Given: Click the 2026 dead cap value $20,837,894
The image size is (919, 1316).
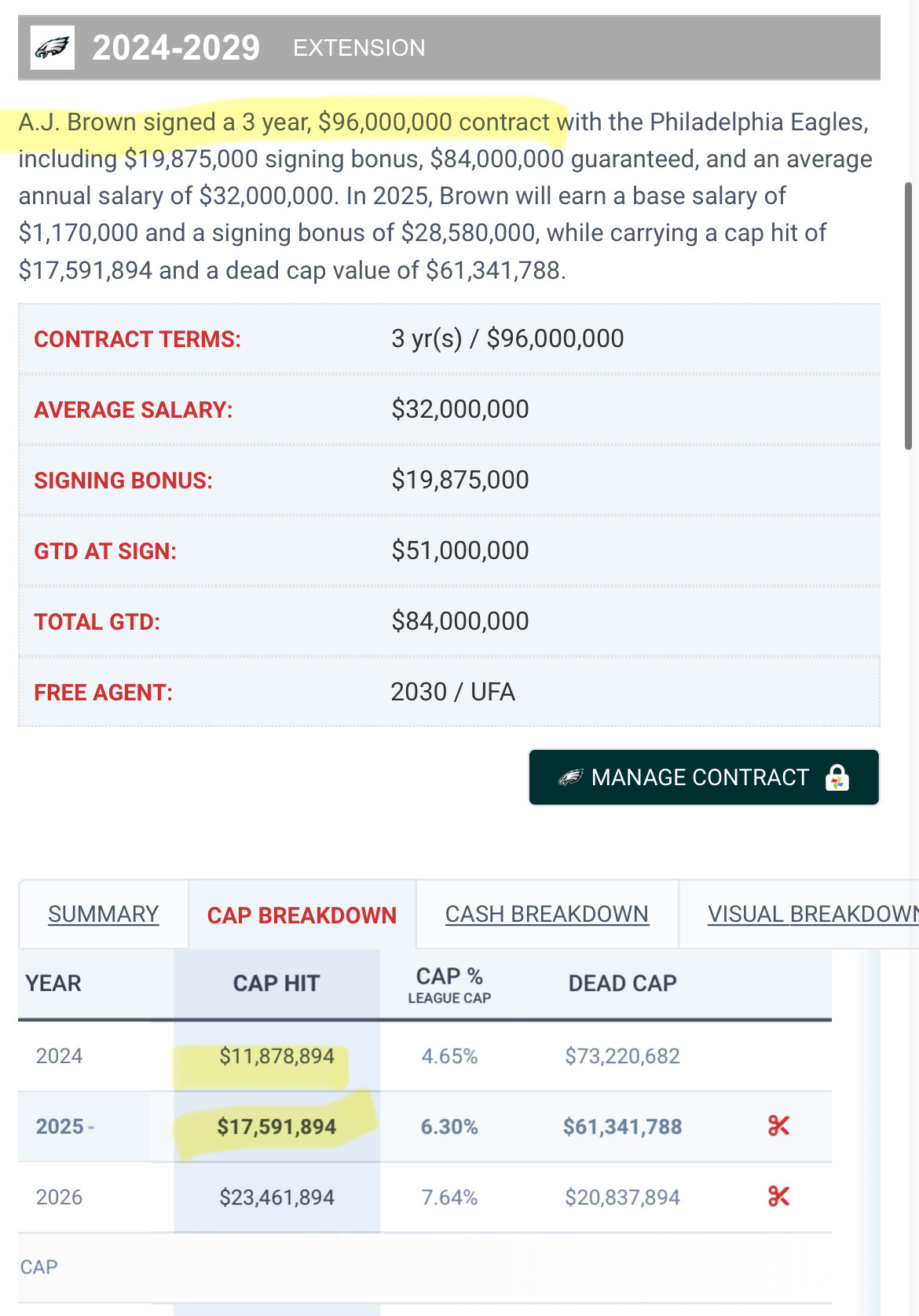Looking at the screenshot, I should coord(622,1197).
